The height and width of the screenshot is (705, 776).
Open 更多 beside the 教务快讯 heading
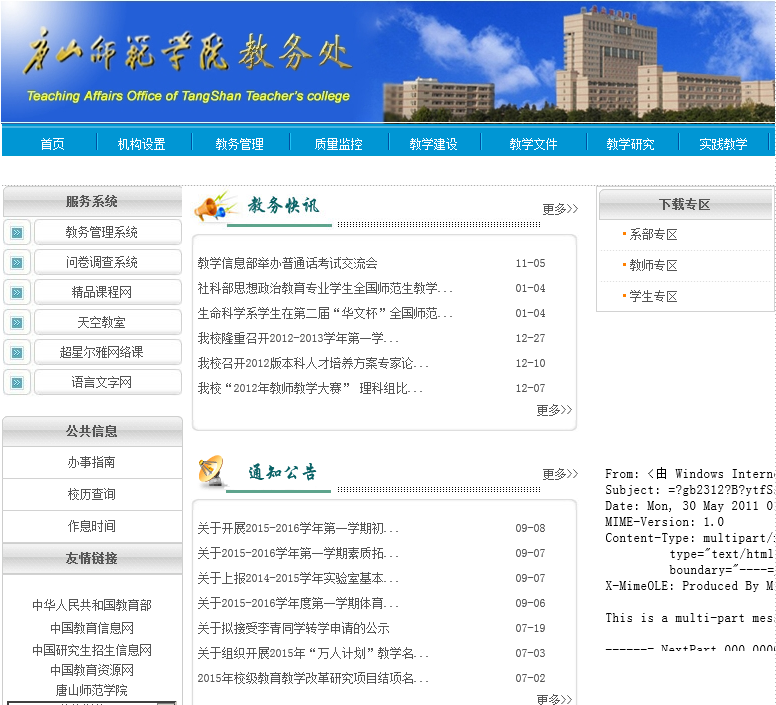pos(560,209)
